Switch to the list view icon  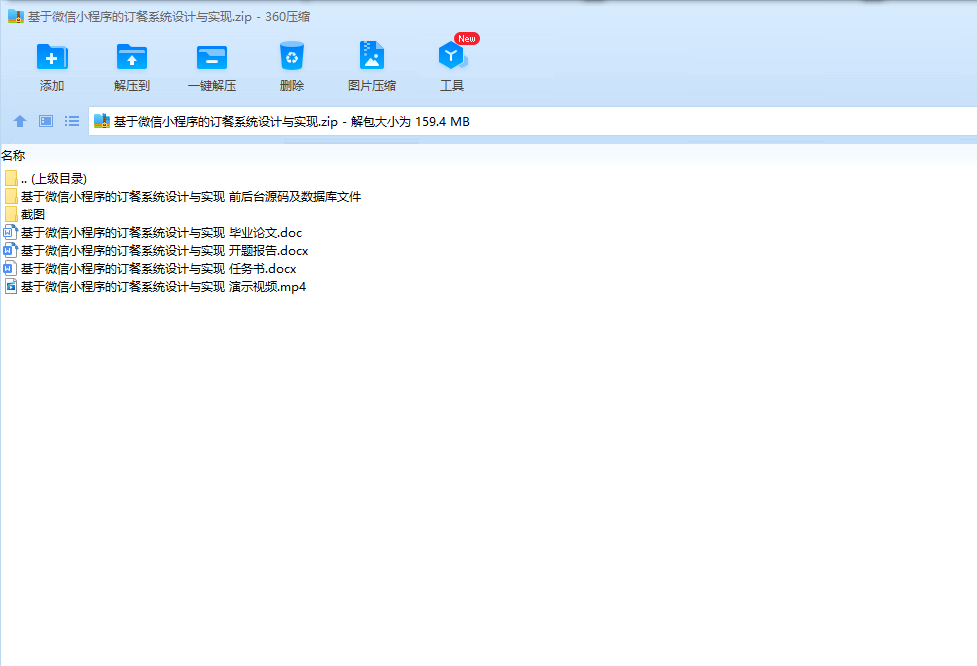(72, 121)
